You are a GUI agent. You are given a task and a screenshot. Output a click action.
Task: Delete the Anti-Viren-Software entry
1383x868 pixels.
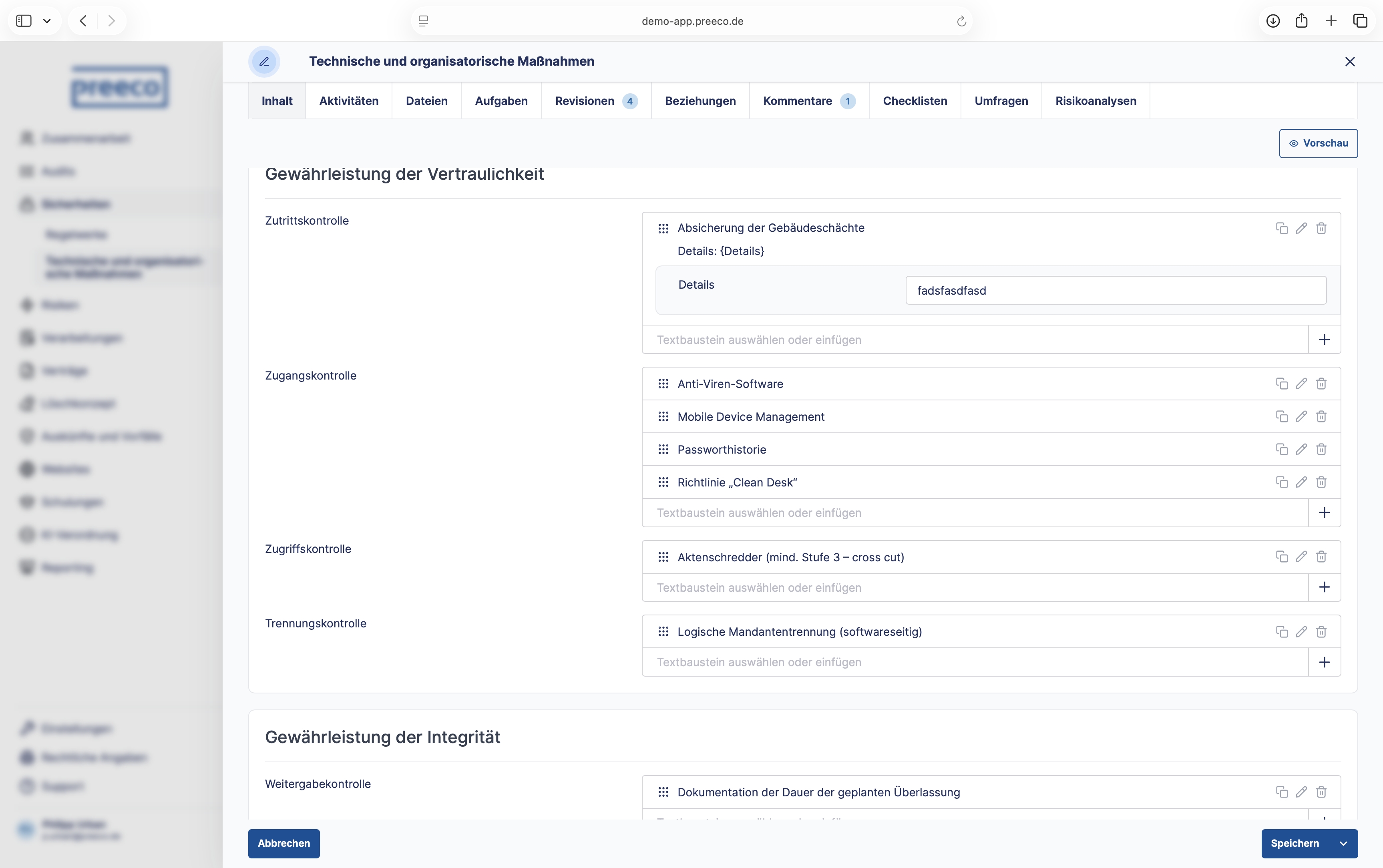1321,384
